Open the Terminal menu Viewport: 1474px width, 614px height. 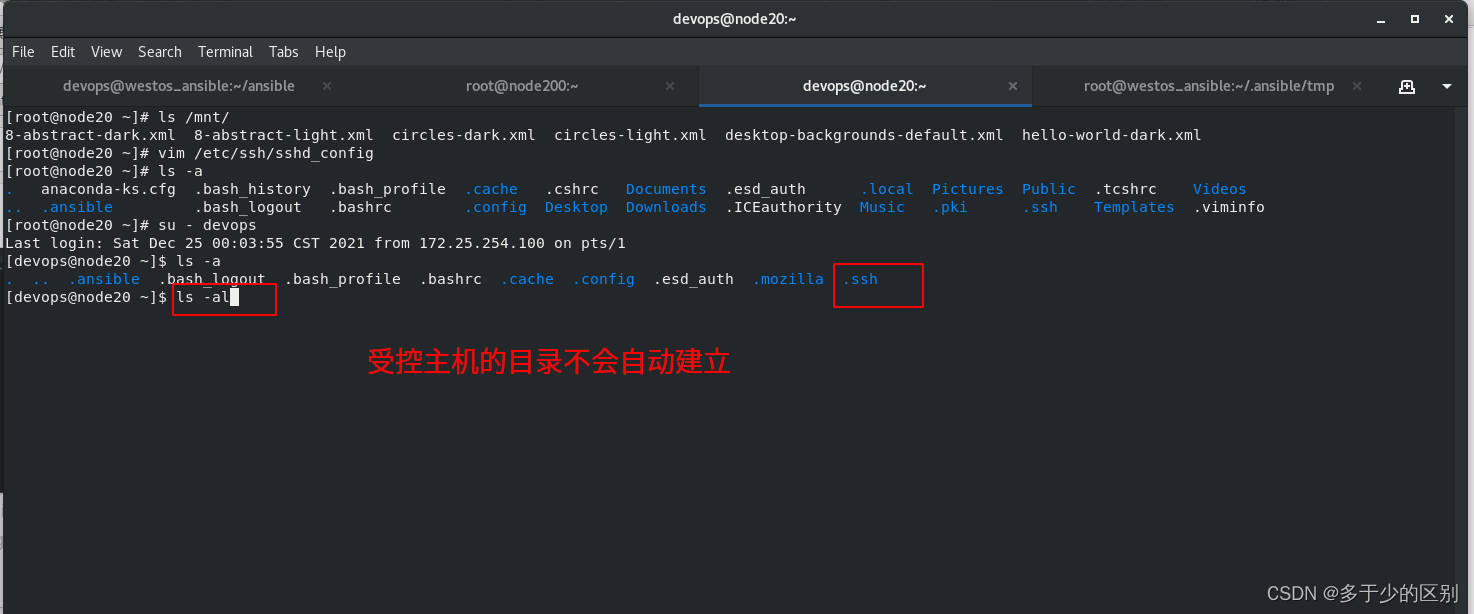tap(225, 52)
